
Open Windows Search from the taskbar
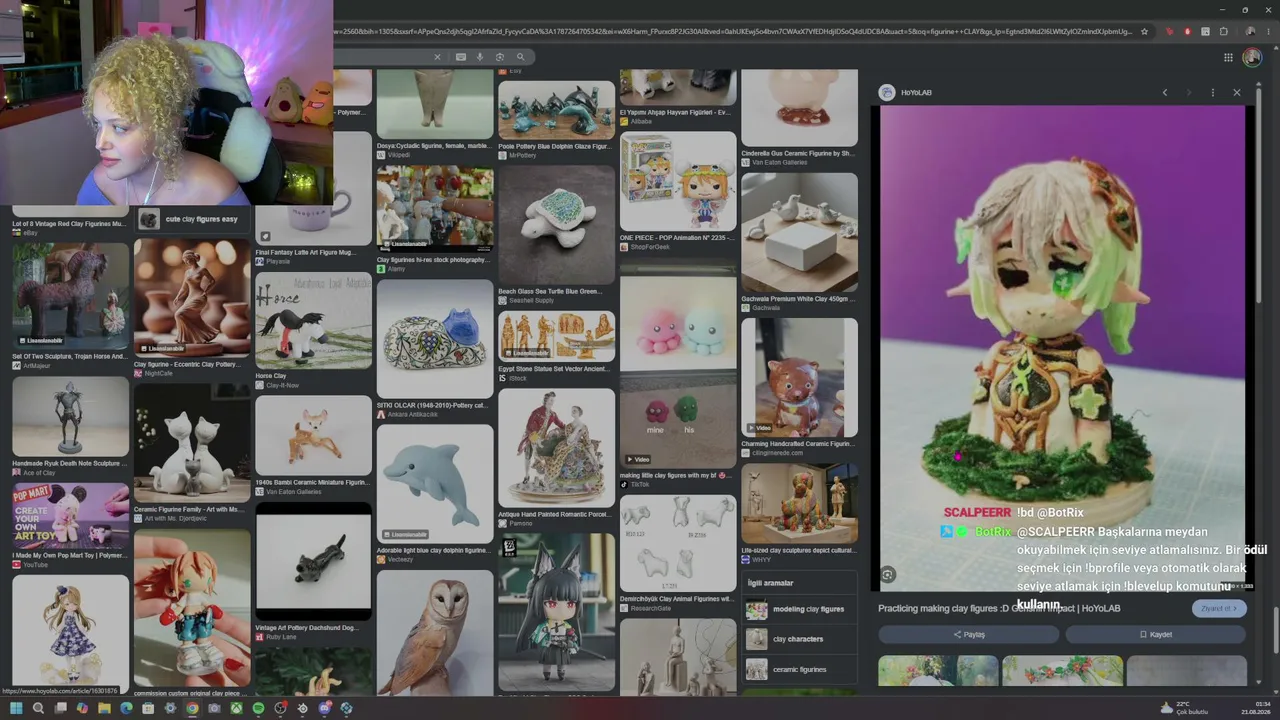pos(38,708)
